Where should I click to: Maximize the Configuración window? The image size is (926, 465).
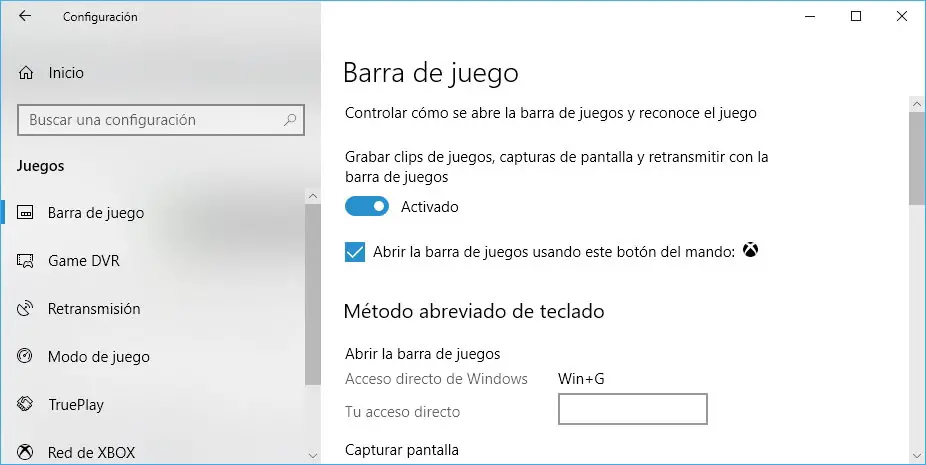[856, 16]
